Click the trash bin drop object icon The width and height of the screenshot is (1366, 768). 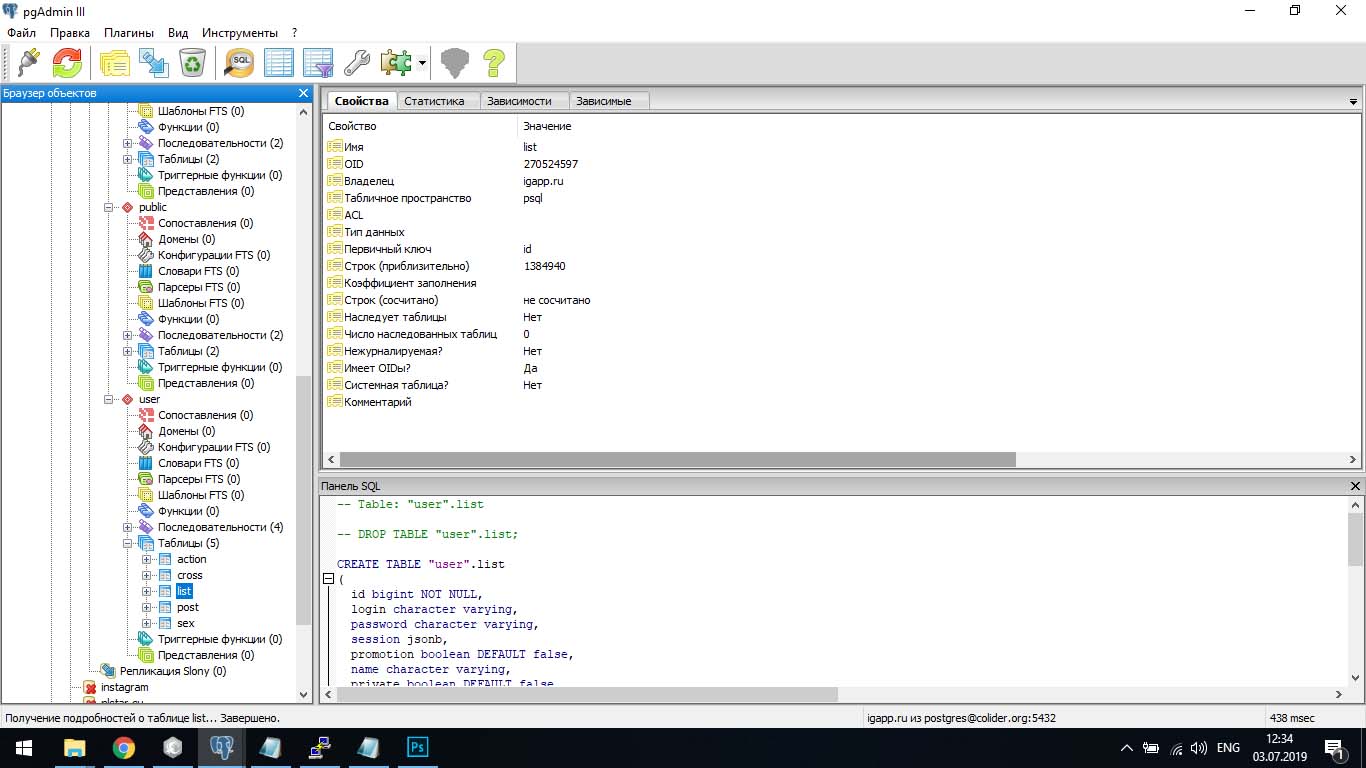[x=192, y=63]
